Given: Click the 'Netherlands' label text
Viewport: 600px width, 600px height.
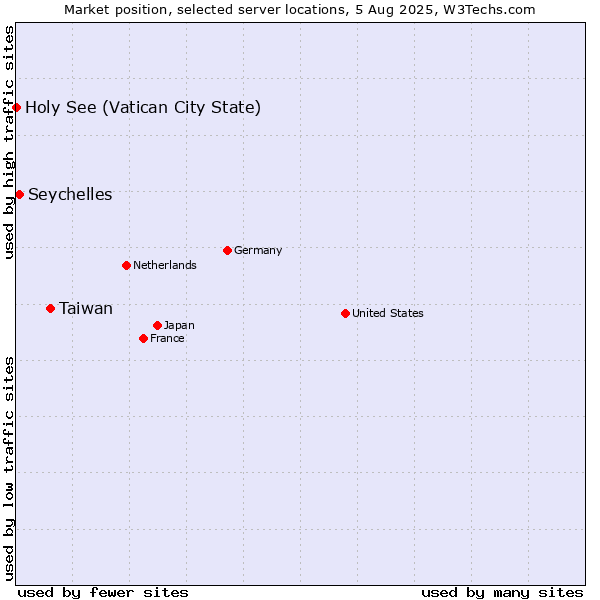Looking at the screenshot, I should 165,265.
